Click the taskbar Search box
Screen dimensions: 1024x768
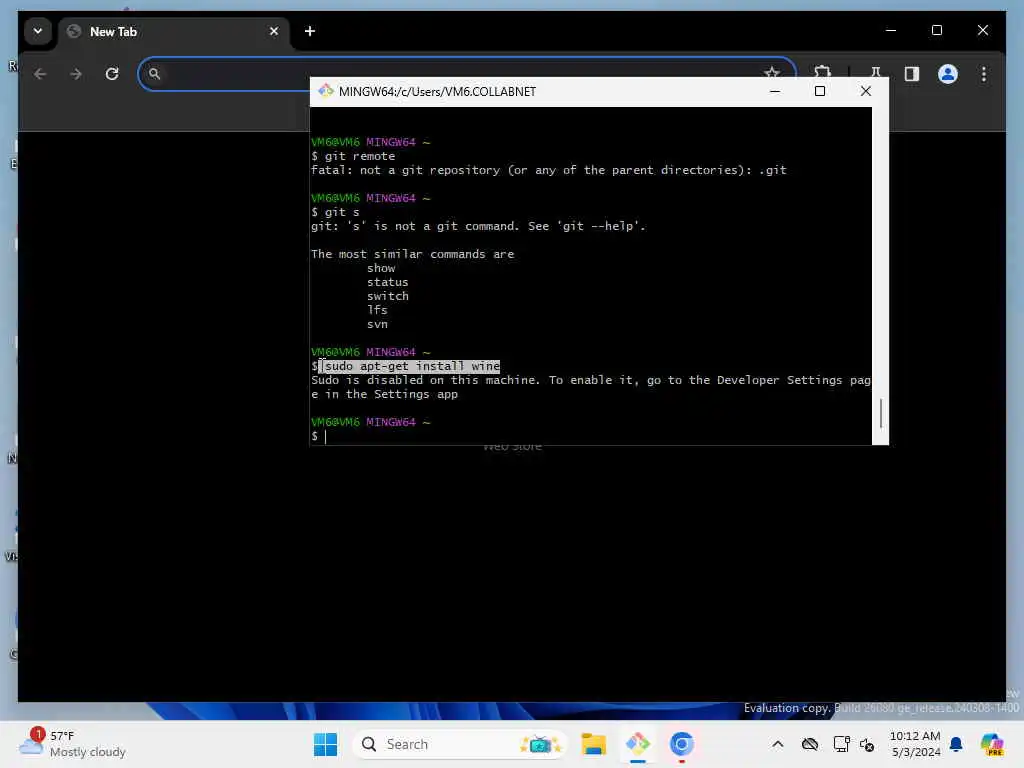[x=460, y=744]
